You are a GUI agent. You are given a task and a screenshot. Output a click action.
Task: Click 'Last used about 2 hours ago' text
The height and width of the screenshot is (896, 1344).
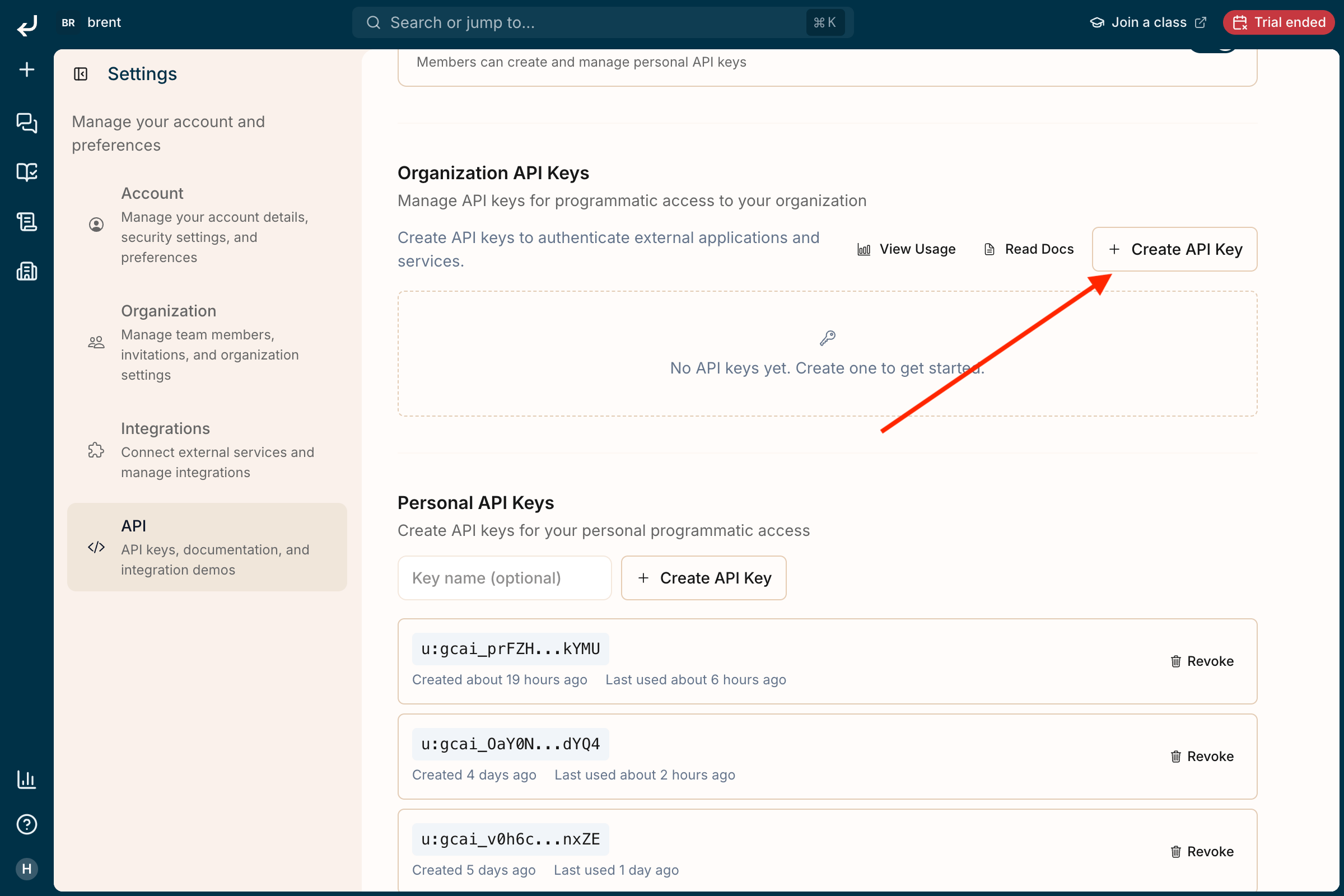(x=645, y=776)
